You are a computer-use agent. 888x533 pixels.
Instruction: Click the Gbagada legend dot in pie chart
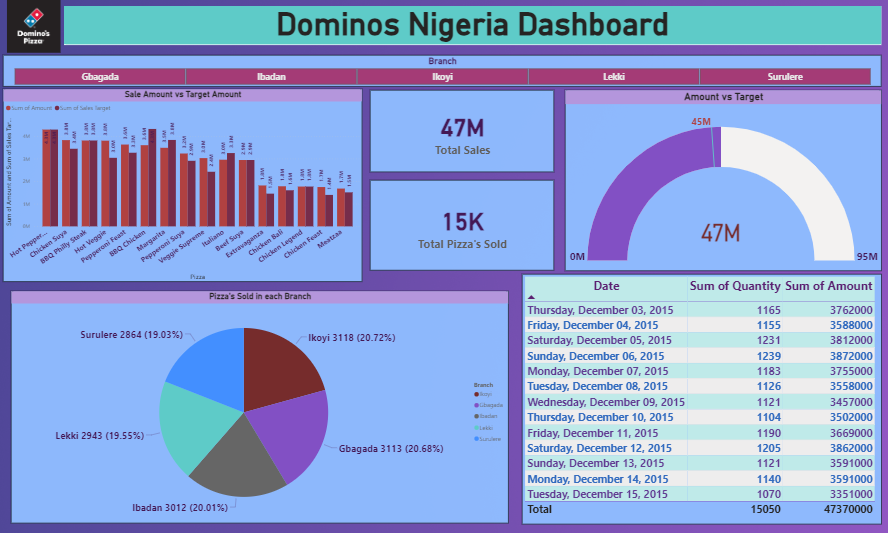[476, 405]
